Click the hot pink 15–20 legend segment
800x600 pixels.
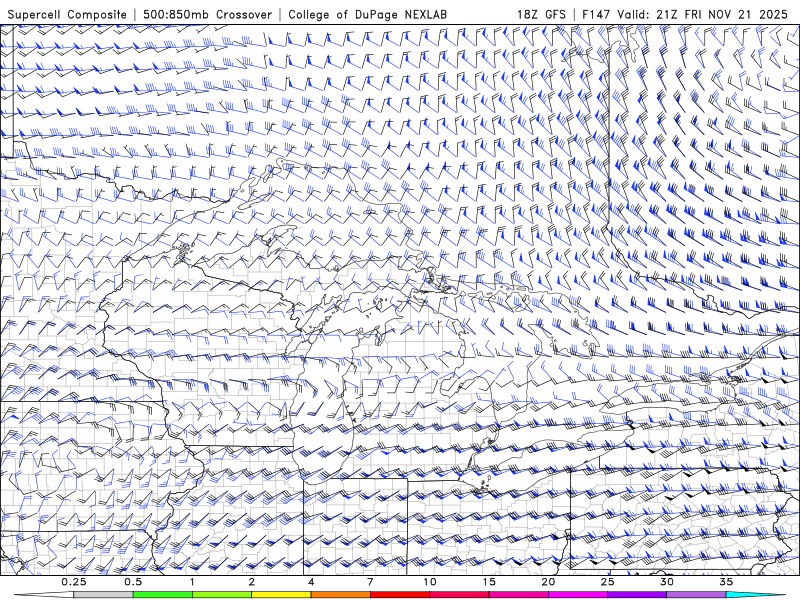coord(518,595)
